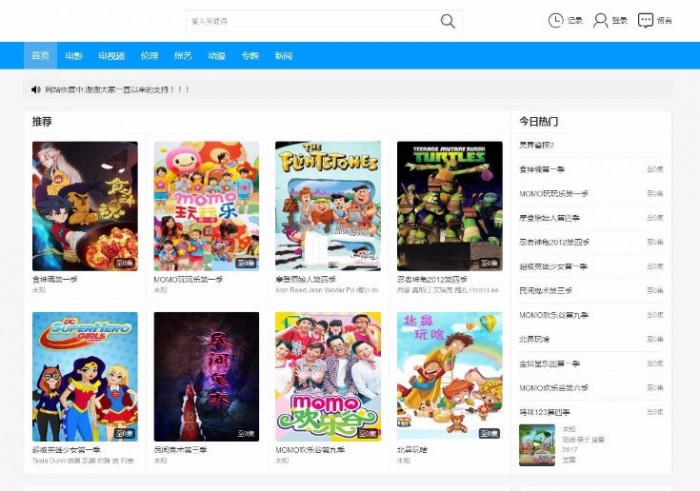Open the 新闻 news tab
Viewport: 700px width, 491px height.
pyautogui.click(x=284, y=56)
